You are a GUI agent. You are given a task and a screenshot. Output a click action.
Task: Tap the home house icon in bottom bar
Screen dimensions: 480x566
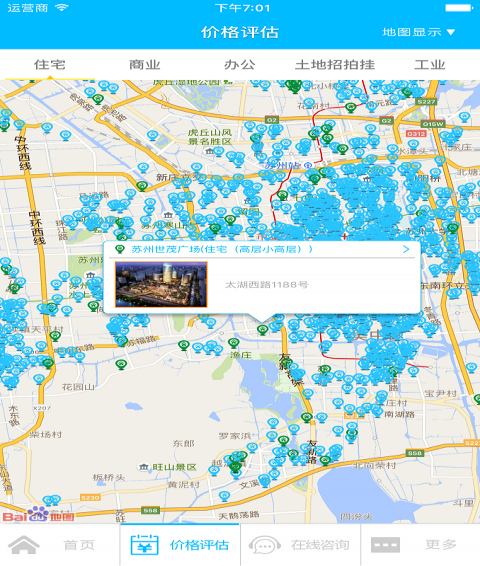coord(24,545)
